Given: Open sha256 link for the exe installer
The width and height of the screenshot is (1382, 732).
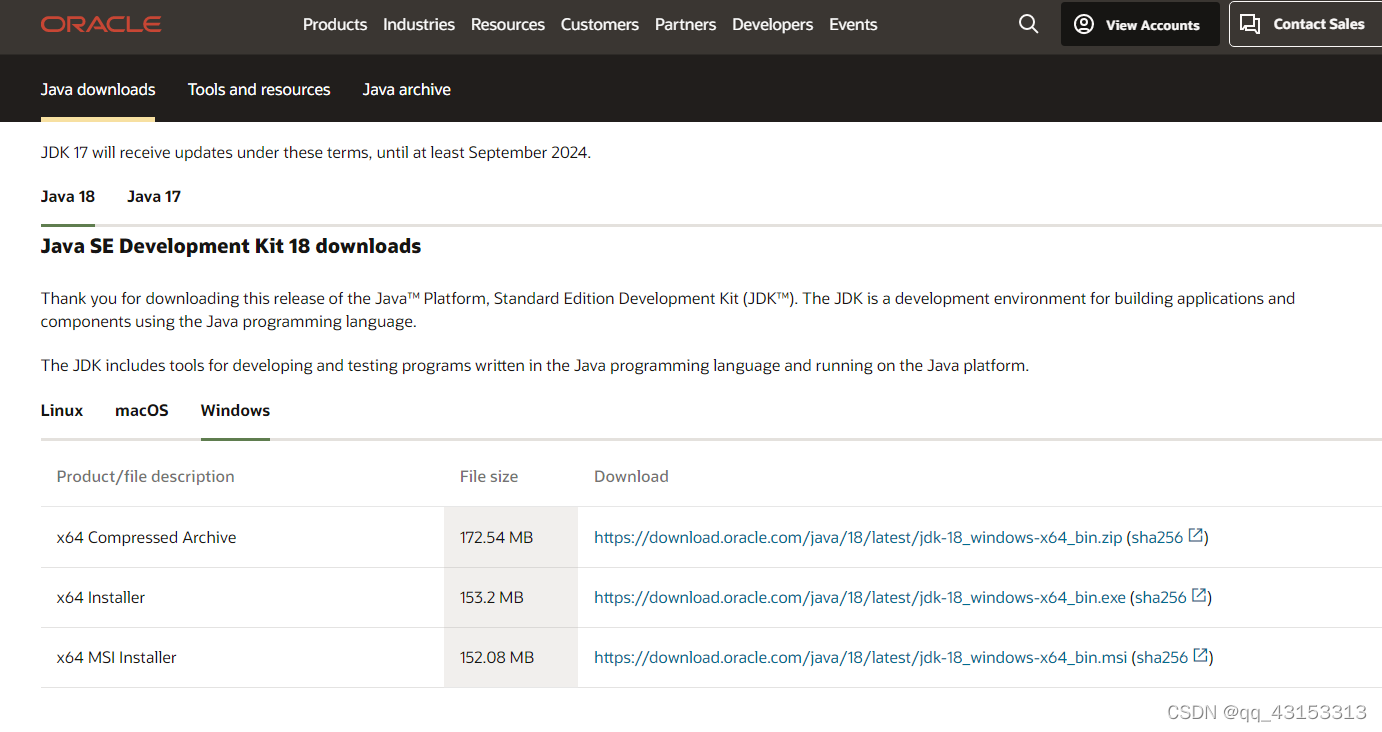Looking at the screenshot, I should tap(1160, 597).
